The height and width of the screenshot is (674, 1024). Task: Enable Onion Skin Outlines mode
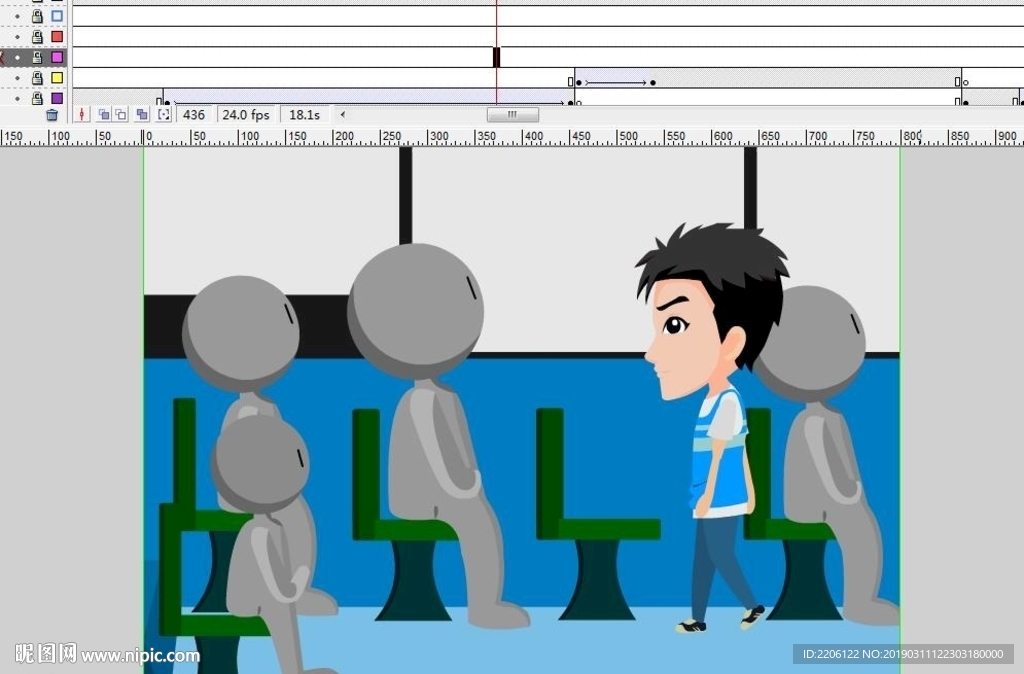point(121,115)
